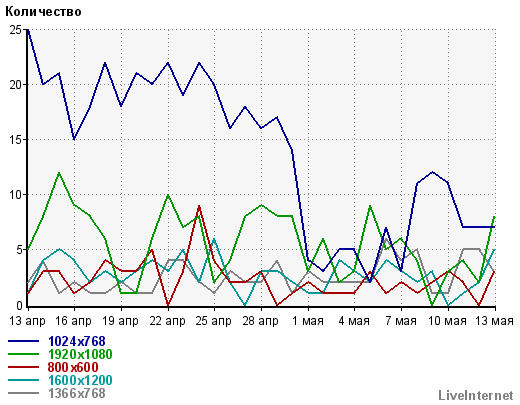Image resolution: width=520 pixels, height=405 pixels.
Task: Click the 13 мая x-axis date label
Action: (494, 321)
